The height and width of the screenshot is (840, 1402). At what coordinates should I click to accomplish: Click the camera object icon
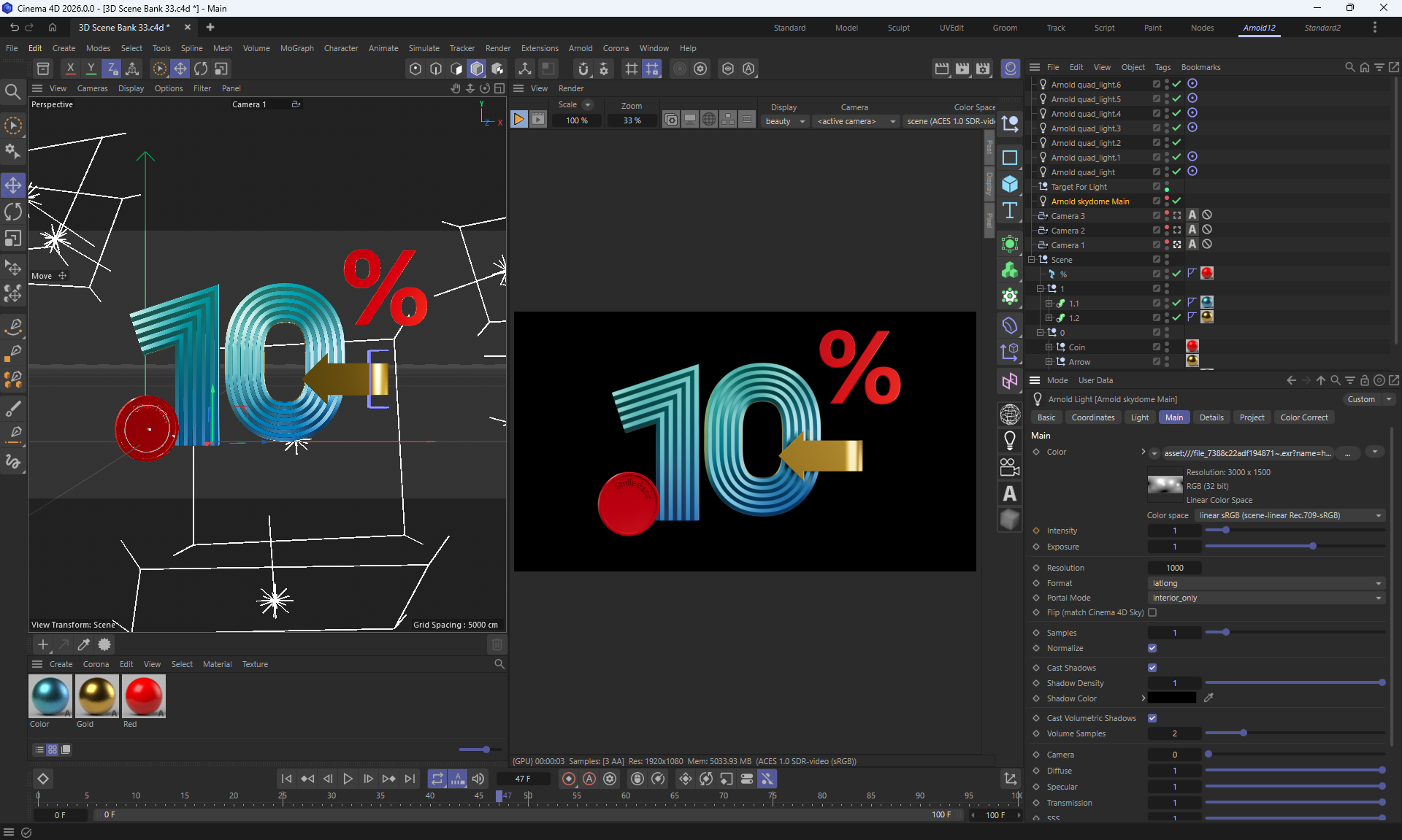coord(1009,467)
